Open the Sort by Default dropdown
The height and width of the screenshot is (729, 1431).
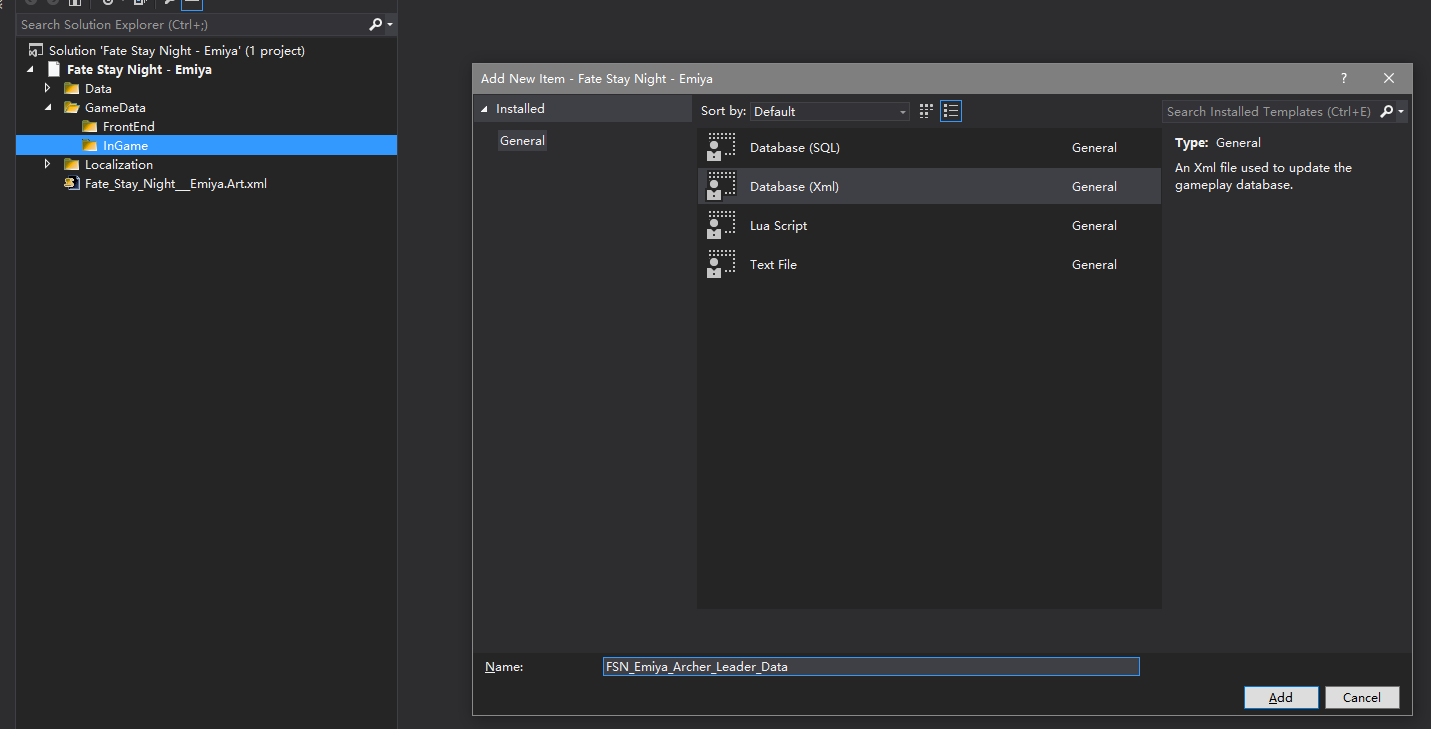pos(830,112)
